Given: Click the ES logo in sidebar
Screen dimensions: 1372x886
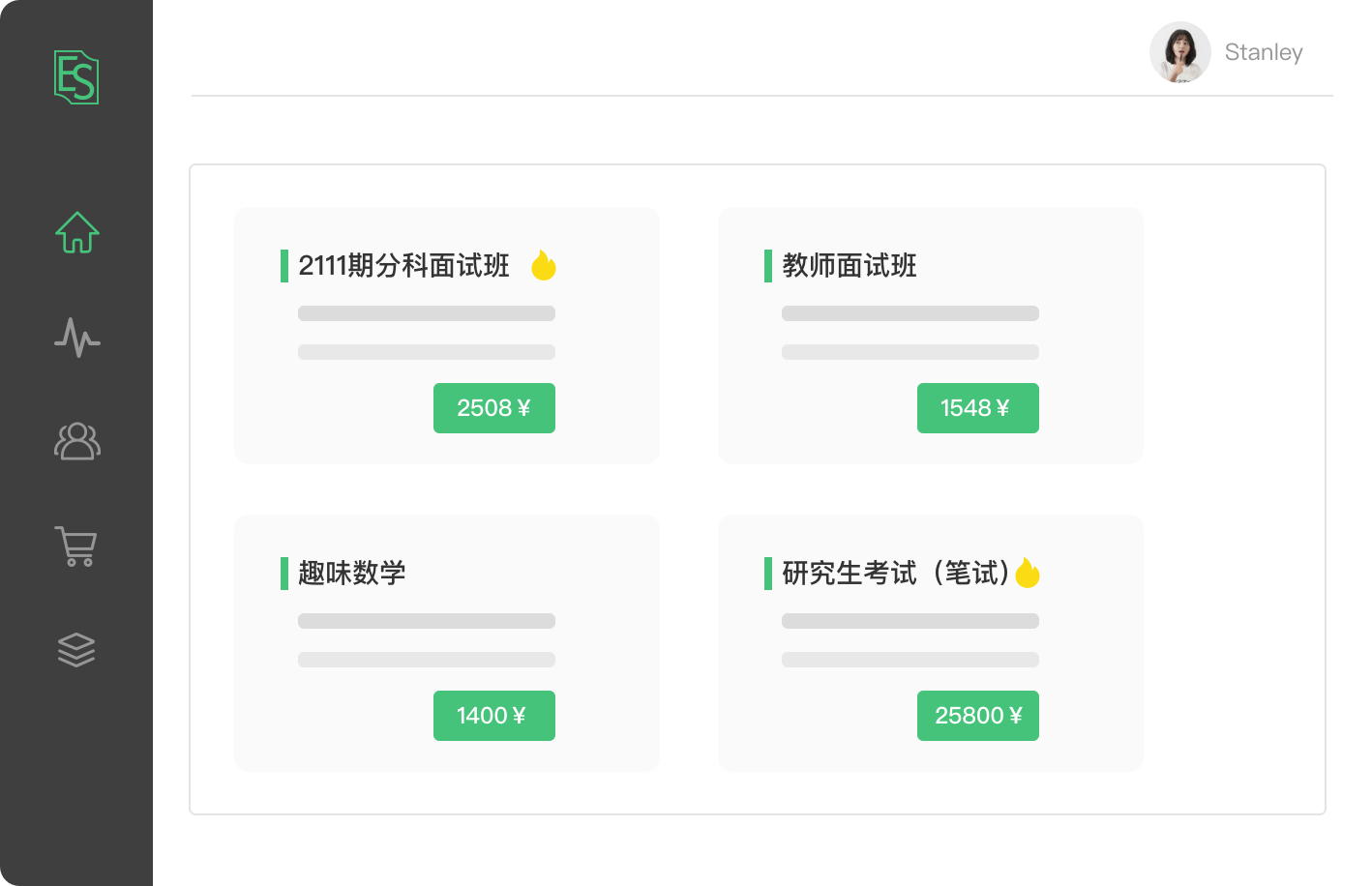Looking at the screenshot, I should tap(76, 77).
